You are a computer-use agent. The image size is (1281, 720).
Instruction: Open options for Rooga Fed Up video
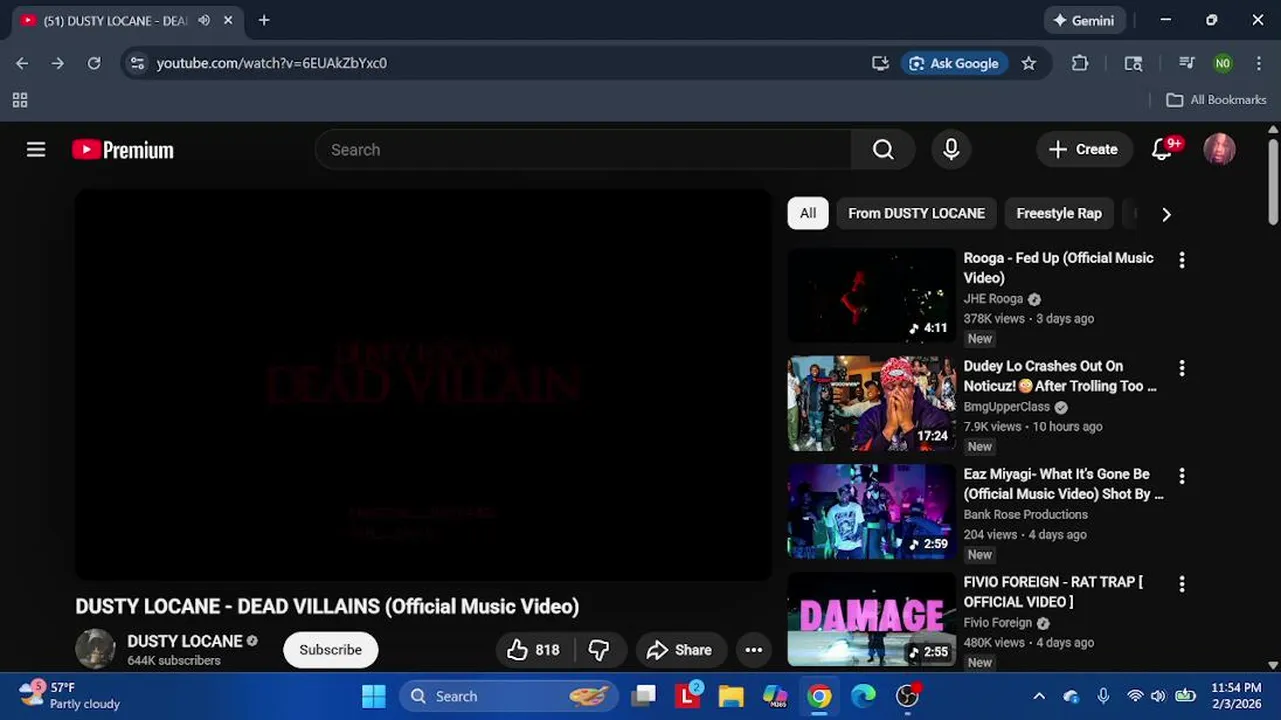point(1182,260)
